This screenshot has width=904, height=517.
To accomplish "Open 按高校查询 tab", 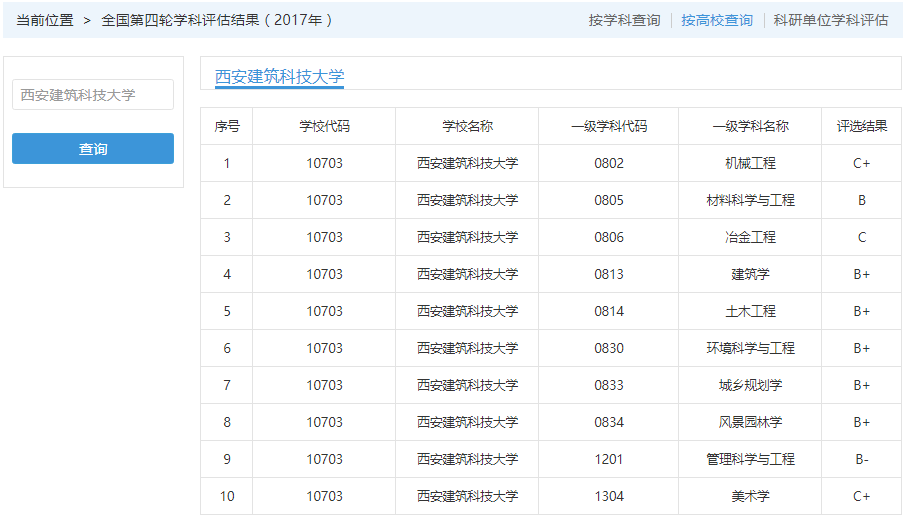I will pos(717,20).
